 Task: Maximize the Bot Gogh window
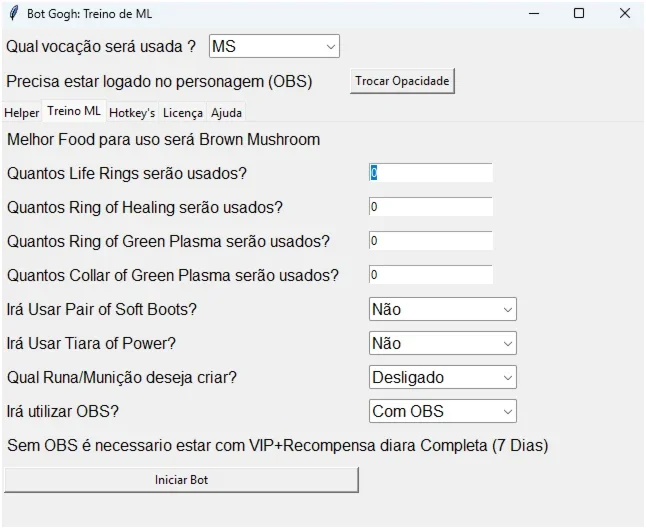coord(579,14)
